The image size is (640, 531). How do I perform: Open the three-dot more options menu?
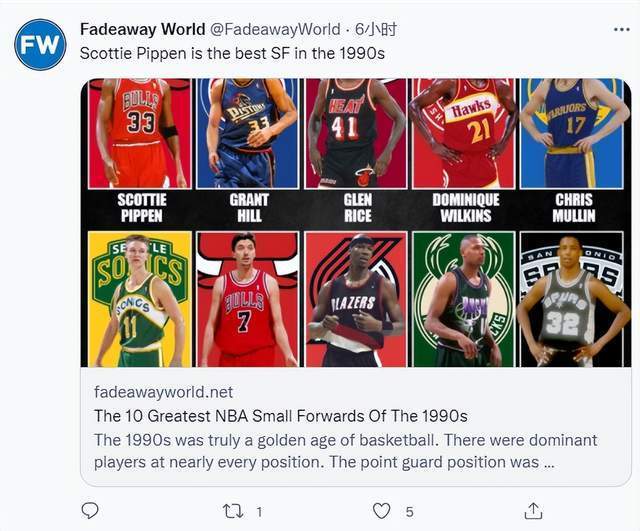[x=622, y=29]
